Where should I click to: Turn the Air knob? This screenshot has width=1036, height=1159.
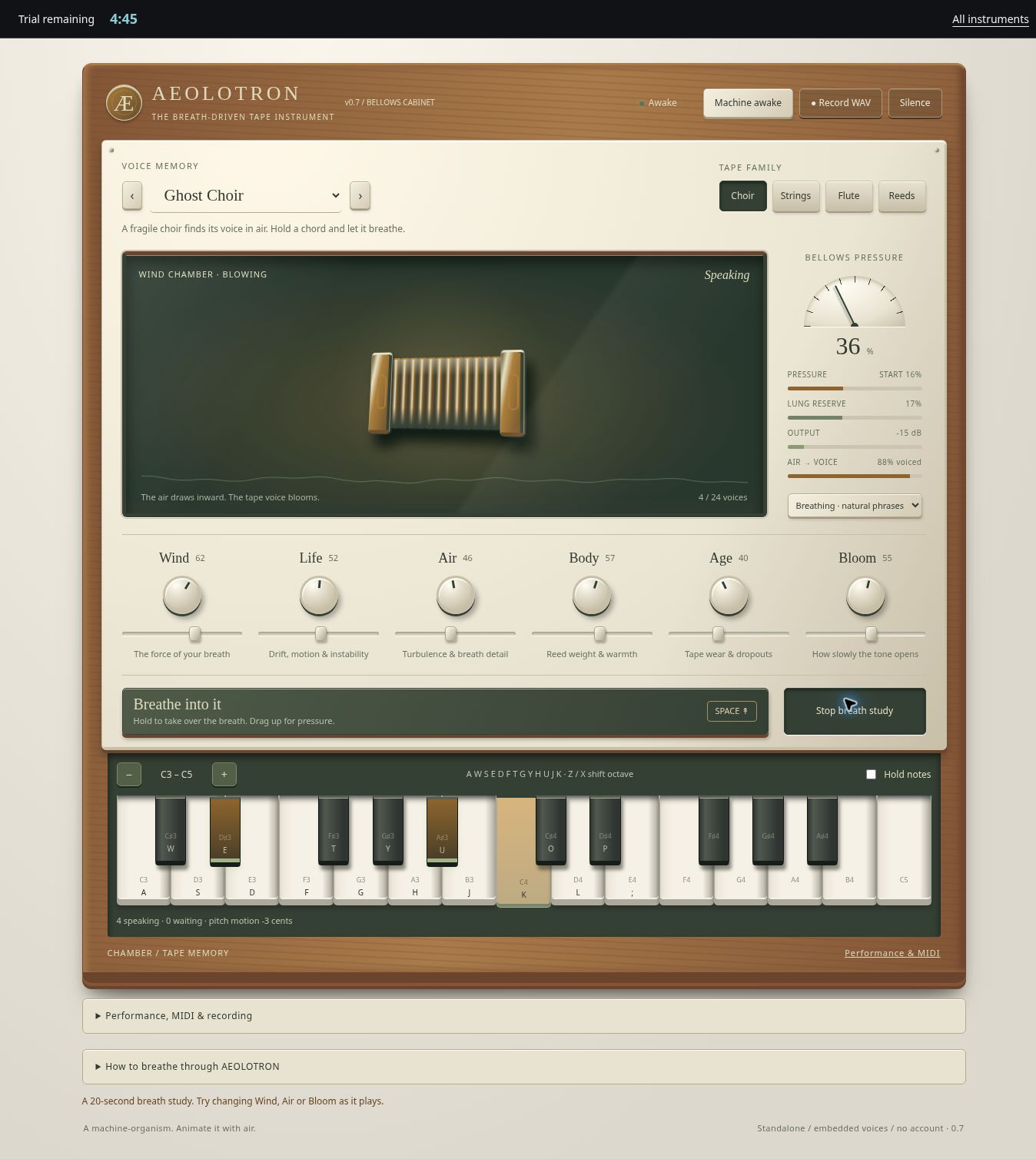(x=456, y=596)
